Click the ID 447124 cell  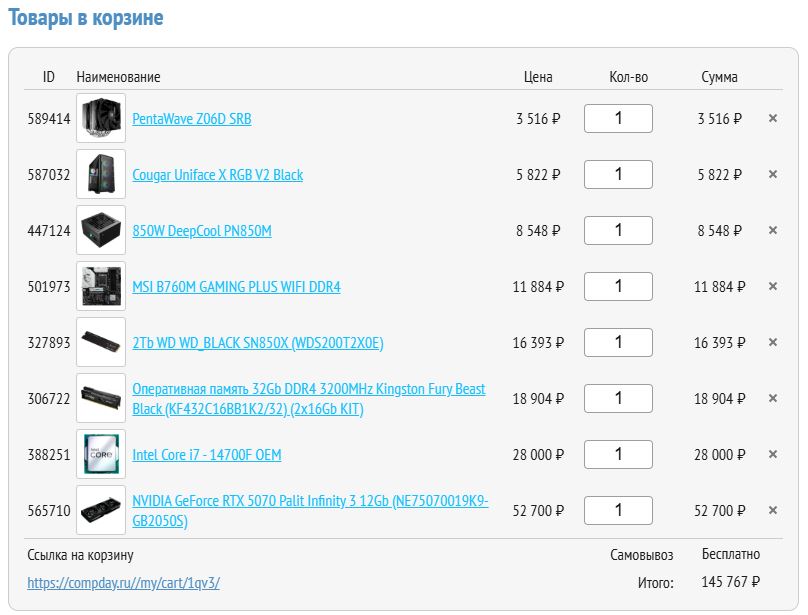49,230
